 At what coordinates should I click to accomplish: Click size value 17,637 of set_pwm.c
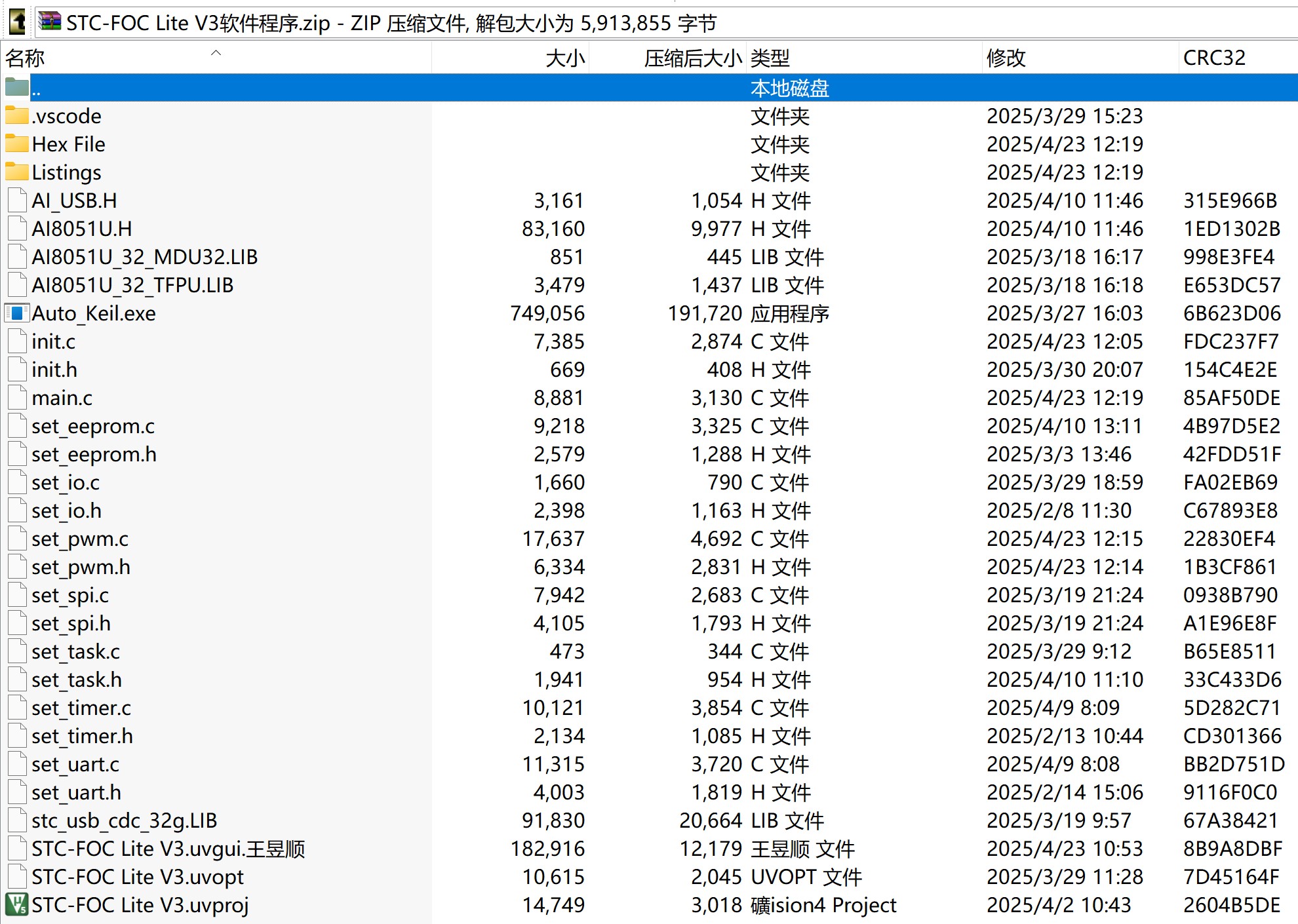tap(553, 539)
